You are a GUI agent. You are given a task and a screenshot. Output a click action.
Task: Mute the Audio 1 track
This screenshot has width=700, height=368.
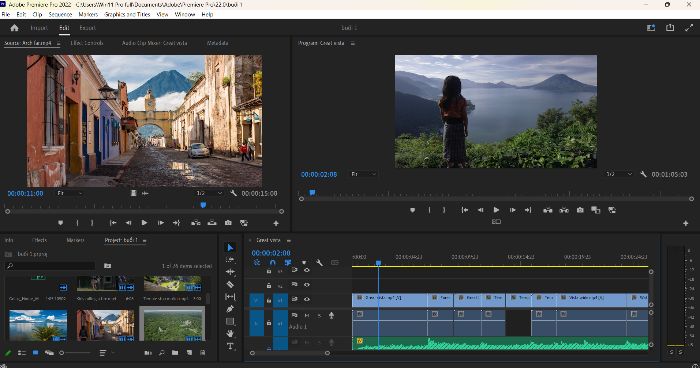click(307, 315)
